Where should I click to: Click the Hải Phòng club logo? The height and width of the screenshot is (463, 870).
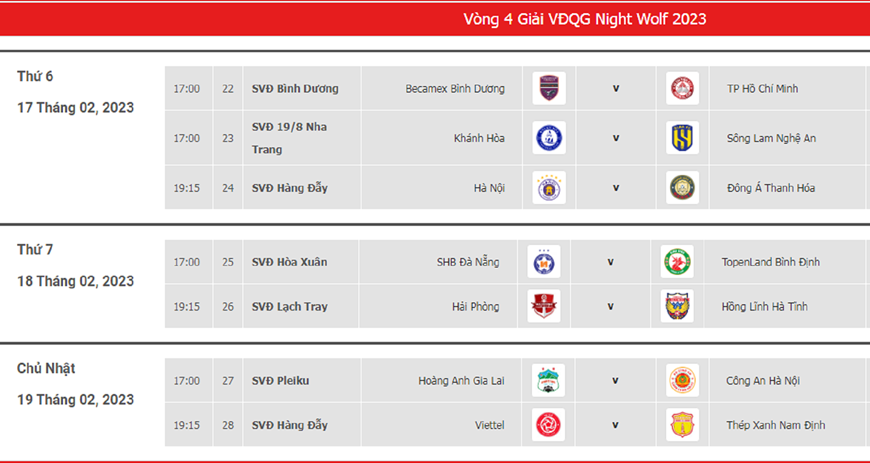tap(544, 306)
